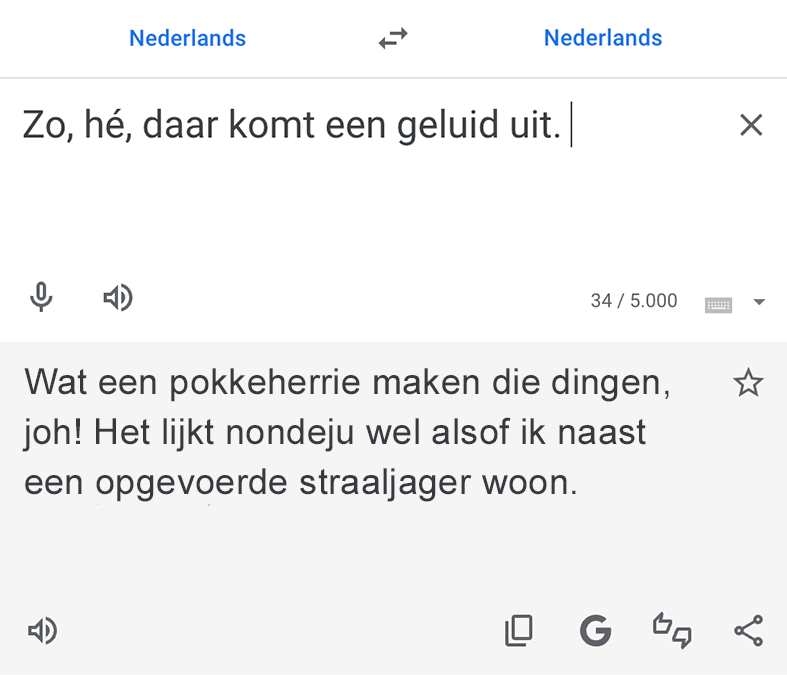The height and width of the screenshot is (677, 787).
Task: Place the cursor on 'Zo' in the source text
Action: coord(43,127)
